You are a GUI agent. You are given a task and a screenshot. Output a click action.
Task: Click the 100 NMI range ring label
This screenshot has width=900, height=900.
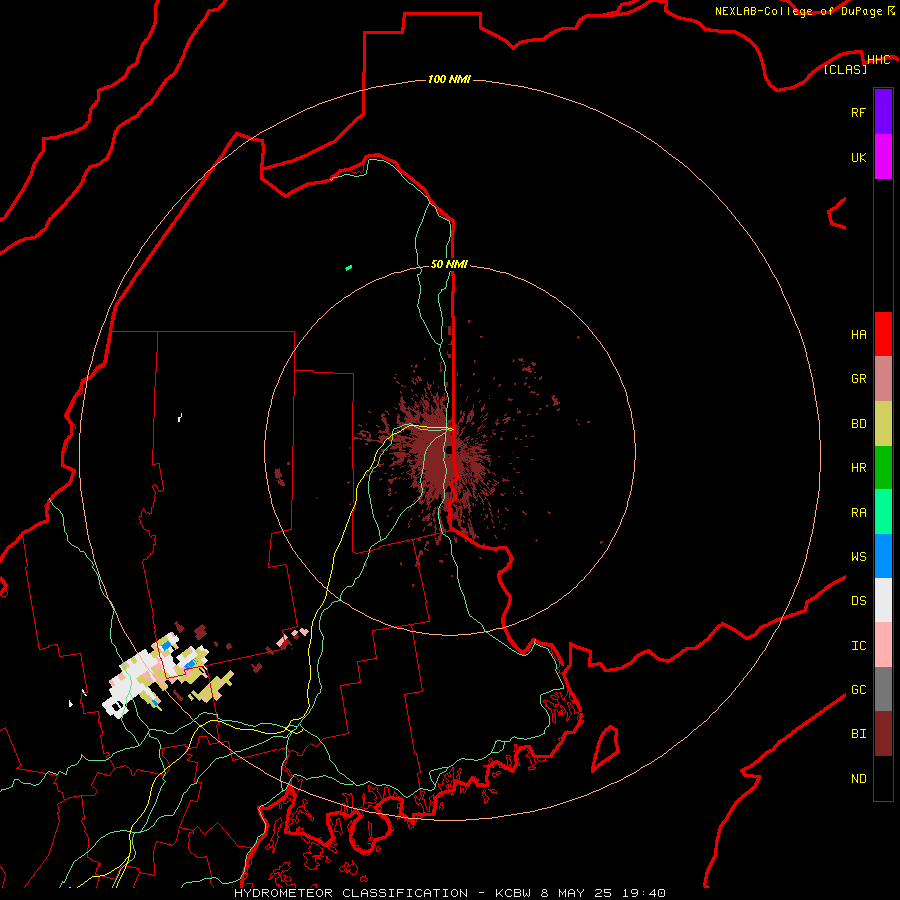(449, 79)
